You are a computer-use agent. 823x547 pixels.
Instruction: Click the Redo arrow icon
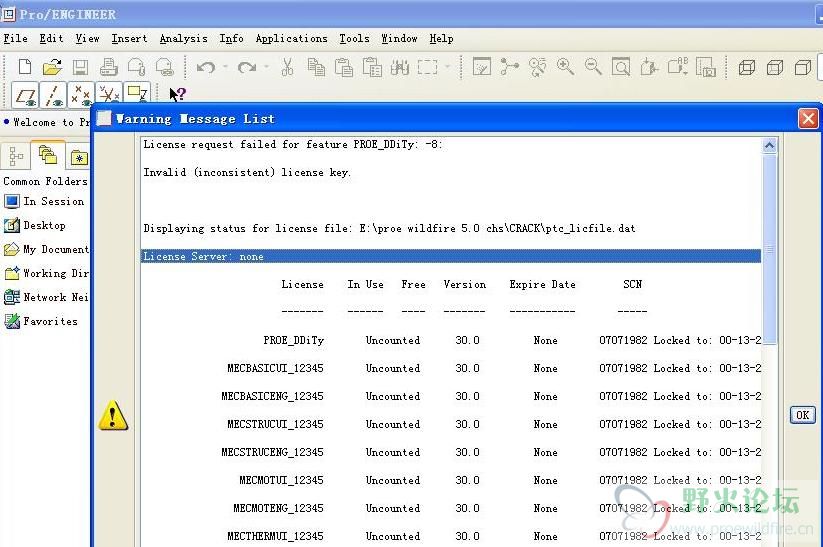[x=247, y=67]
